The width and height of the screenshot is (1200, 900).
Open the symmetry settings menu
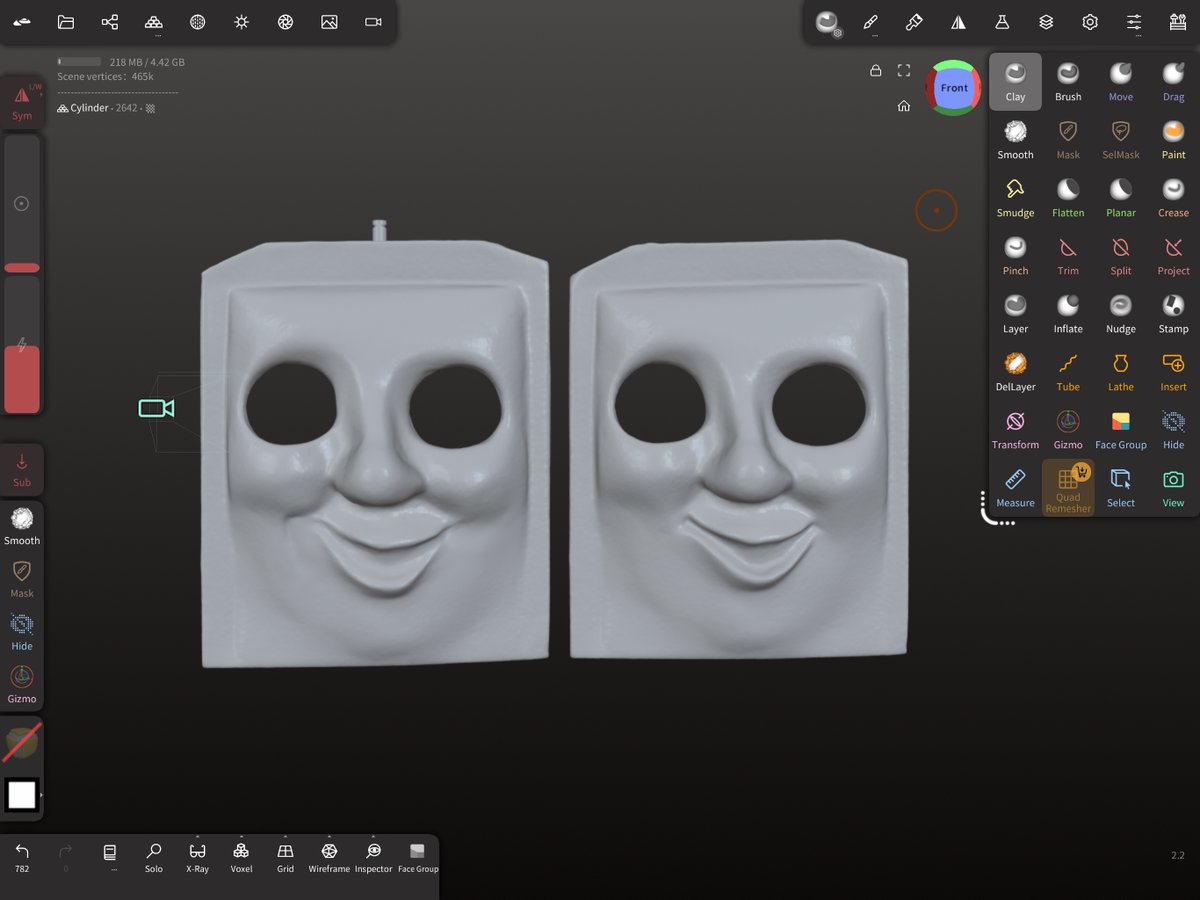958,22
